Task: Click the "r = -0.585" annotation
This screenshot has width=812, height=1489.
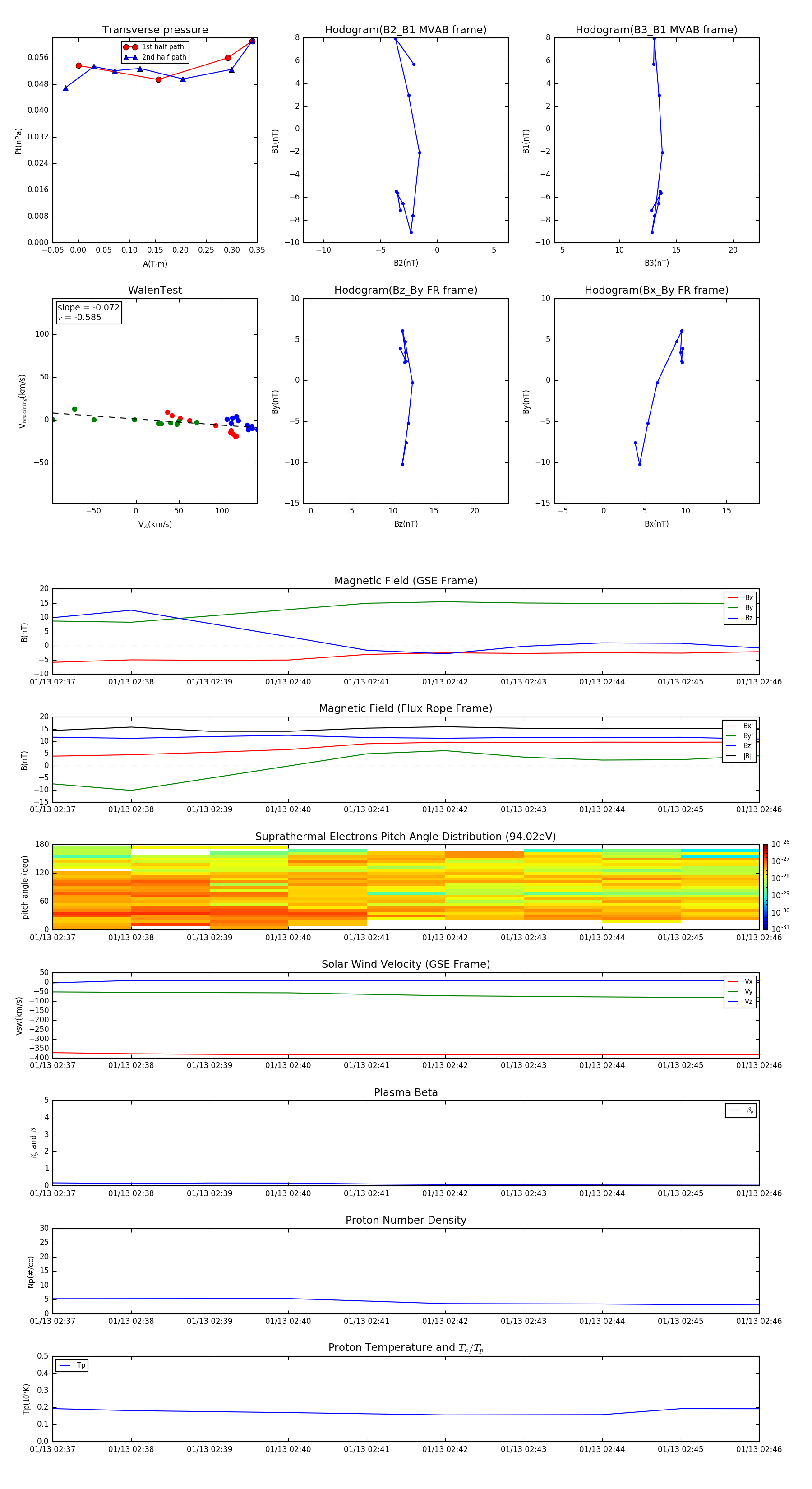Action: click(x=80, y=317)
